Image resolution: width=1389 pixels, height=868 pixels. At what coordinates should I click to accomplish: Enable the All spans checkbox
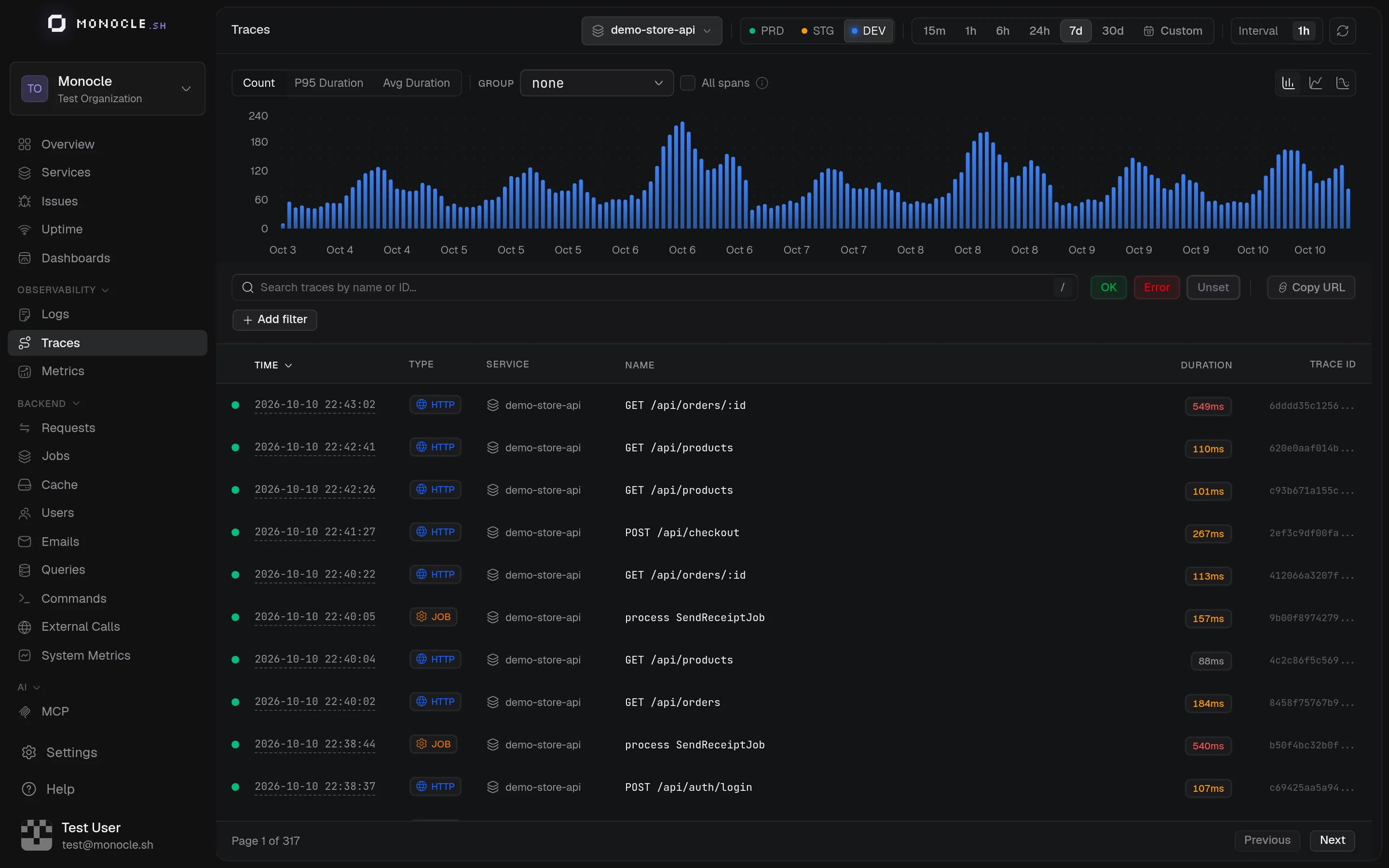point(688,83)
